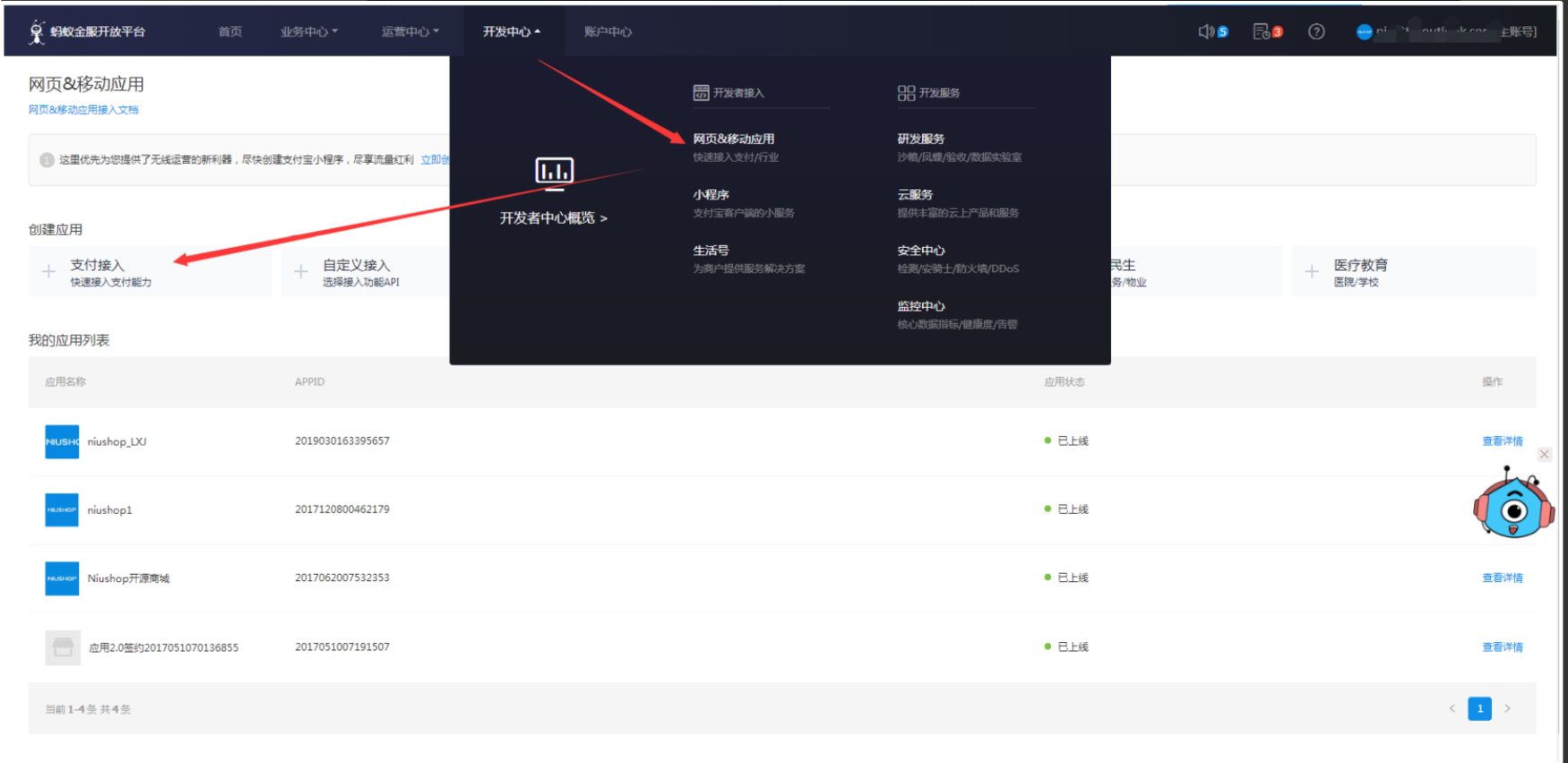Open the 账户中心 menu item
Screen dimensions: 1568x763
[x=608, y=31]
